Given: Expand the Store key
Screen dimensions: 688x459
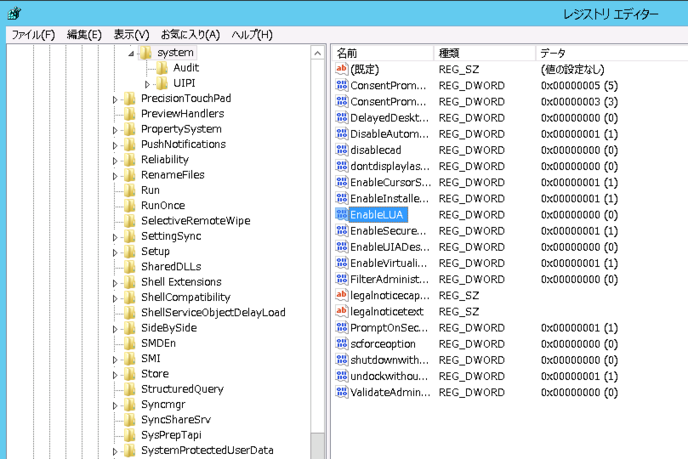Looking at the screenshot, I should 115,375.
